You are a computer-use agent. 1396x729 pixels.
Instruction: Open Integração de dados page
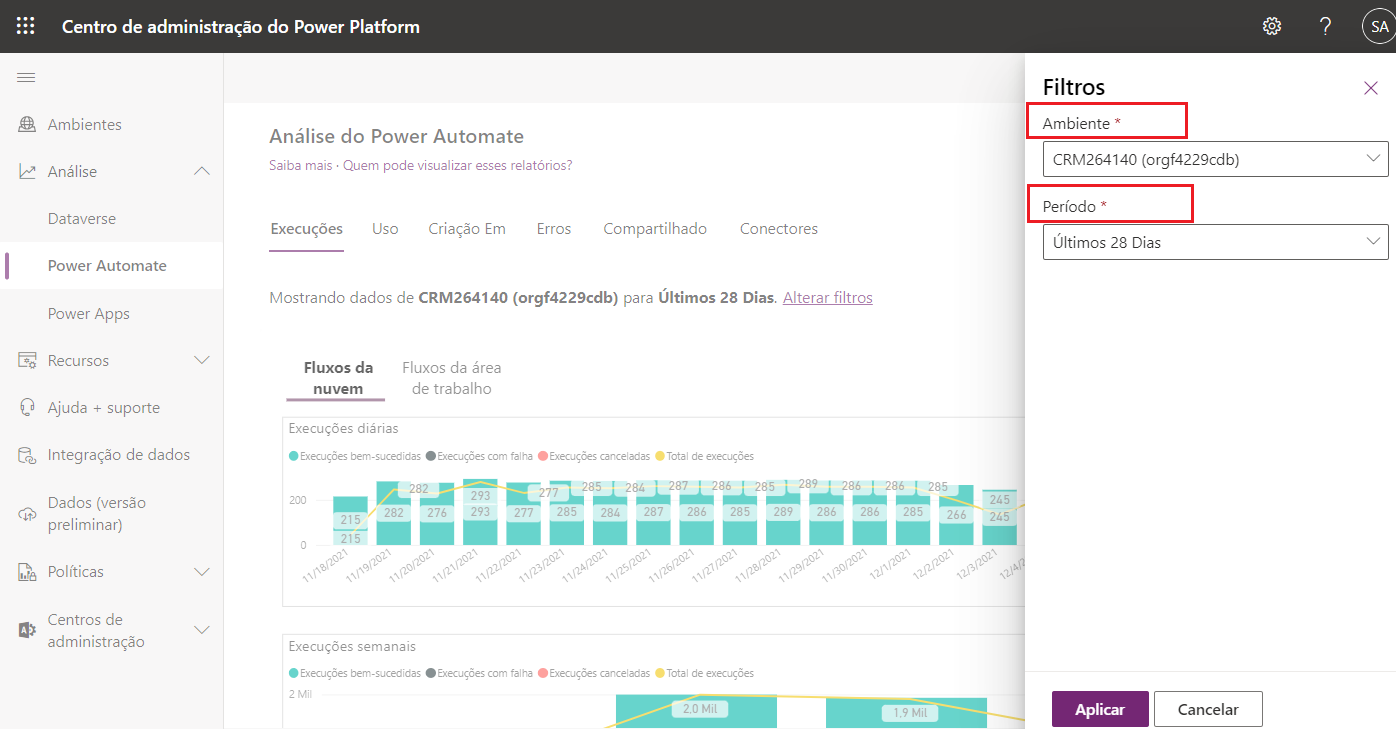pyautogui.click(x=119, y=455)
